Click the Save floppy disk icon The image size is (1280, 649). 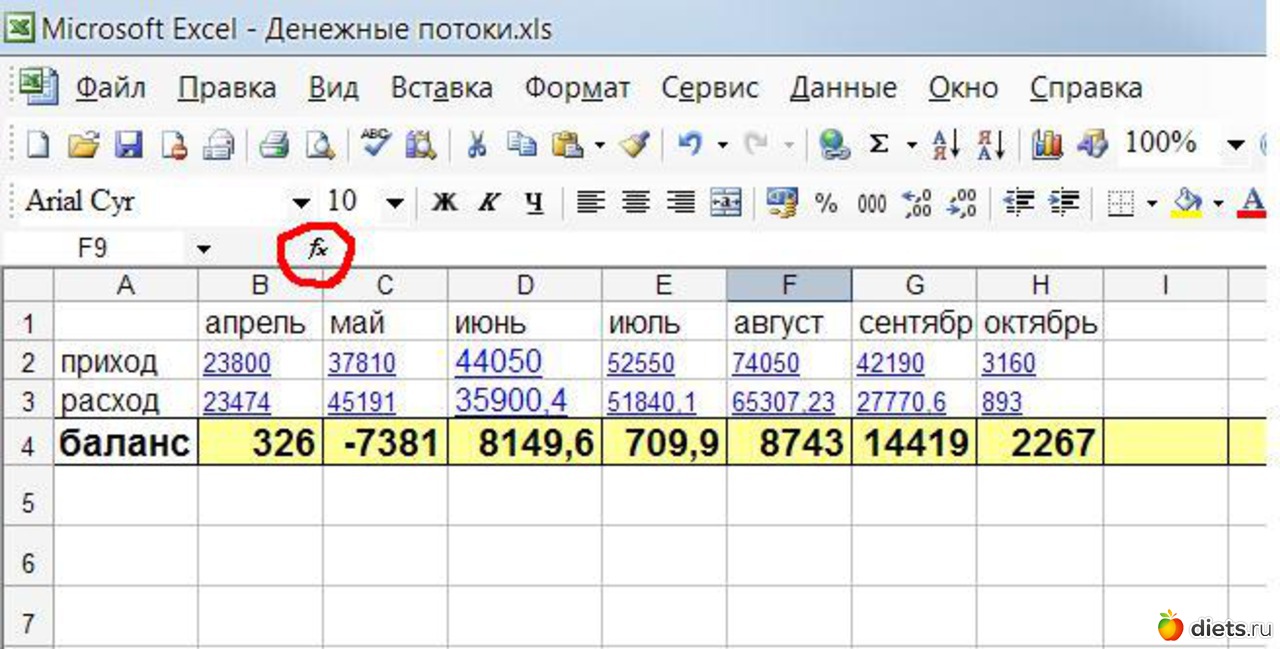click(129, 145)
